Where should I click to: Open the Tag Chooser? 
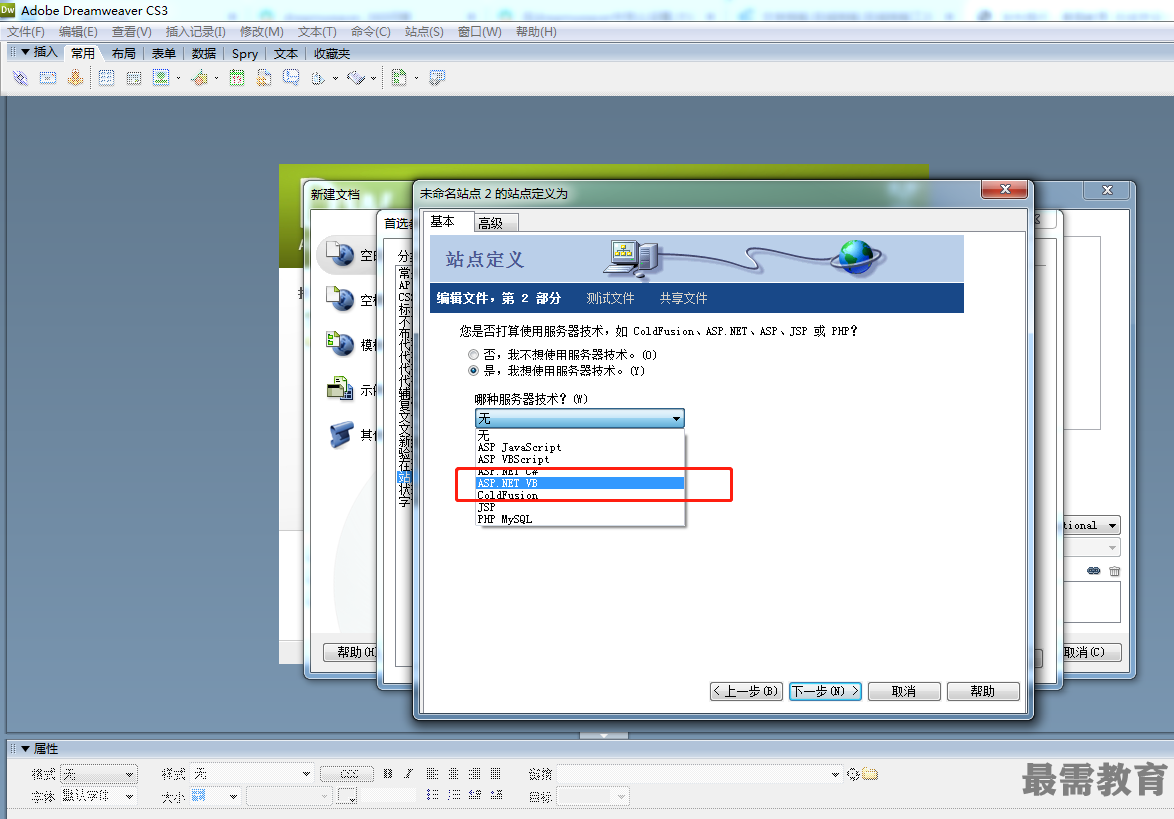[x=437, y=78]
